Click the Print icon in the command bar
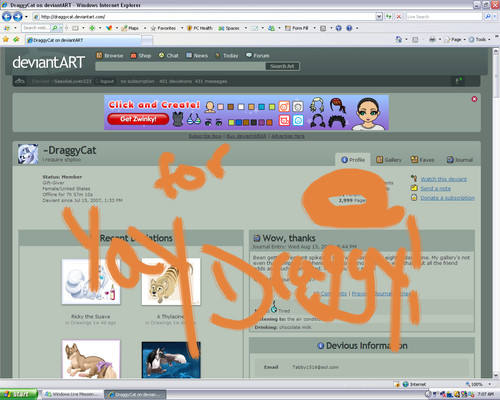Viewport: 500px width, 400px height. tap(432, 39)
